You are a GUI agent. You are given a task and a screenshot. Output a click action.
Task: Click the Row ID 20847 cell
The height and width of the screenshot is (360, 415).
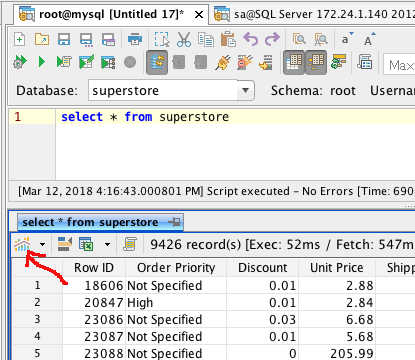click(94, 303)
